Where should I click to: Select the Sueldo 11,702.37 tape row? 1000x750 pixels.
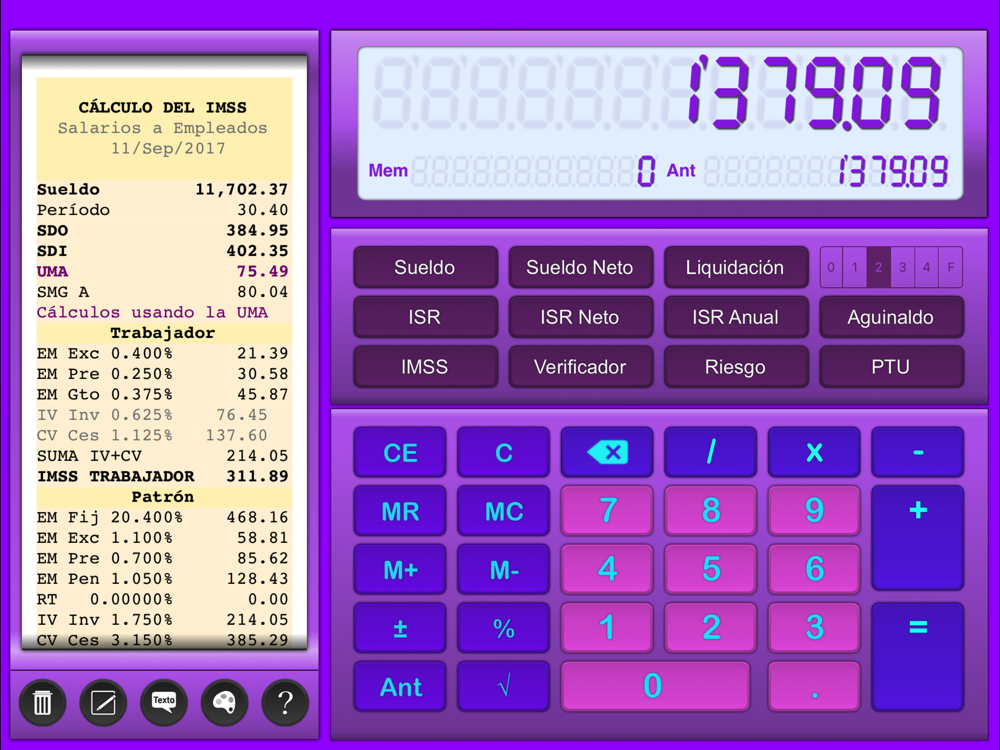tap(163, 189)
